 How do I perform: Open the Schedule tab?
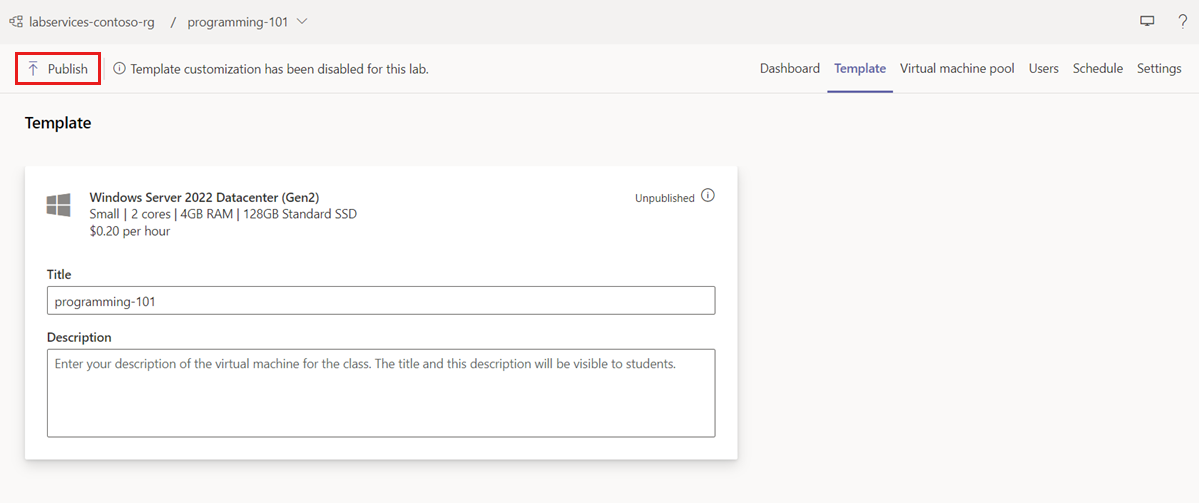click(1098, 69)
